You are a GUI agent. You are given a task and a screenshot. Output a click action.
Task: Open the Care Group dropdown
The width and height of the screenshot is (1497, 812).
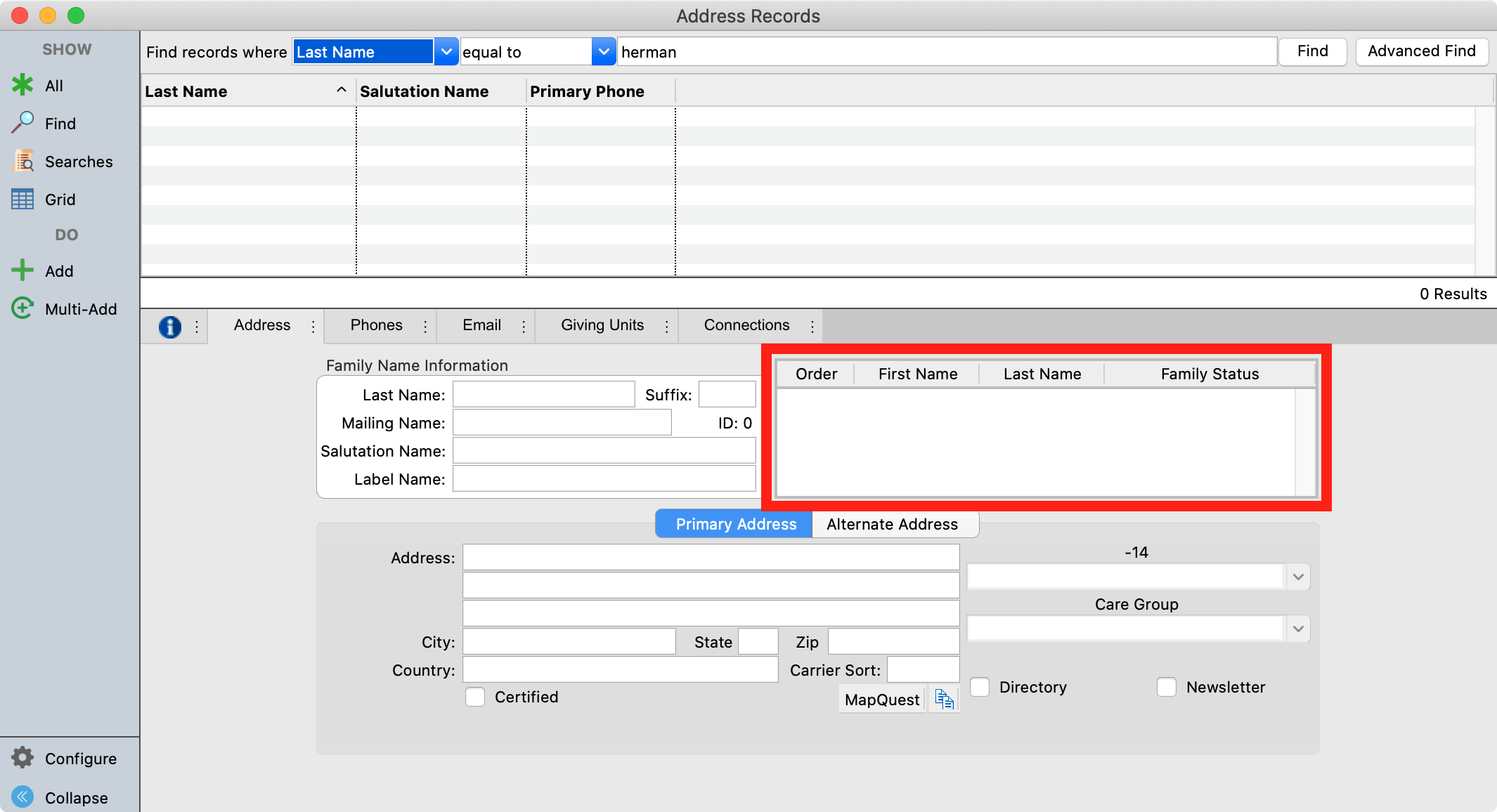1297,629
